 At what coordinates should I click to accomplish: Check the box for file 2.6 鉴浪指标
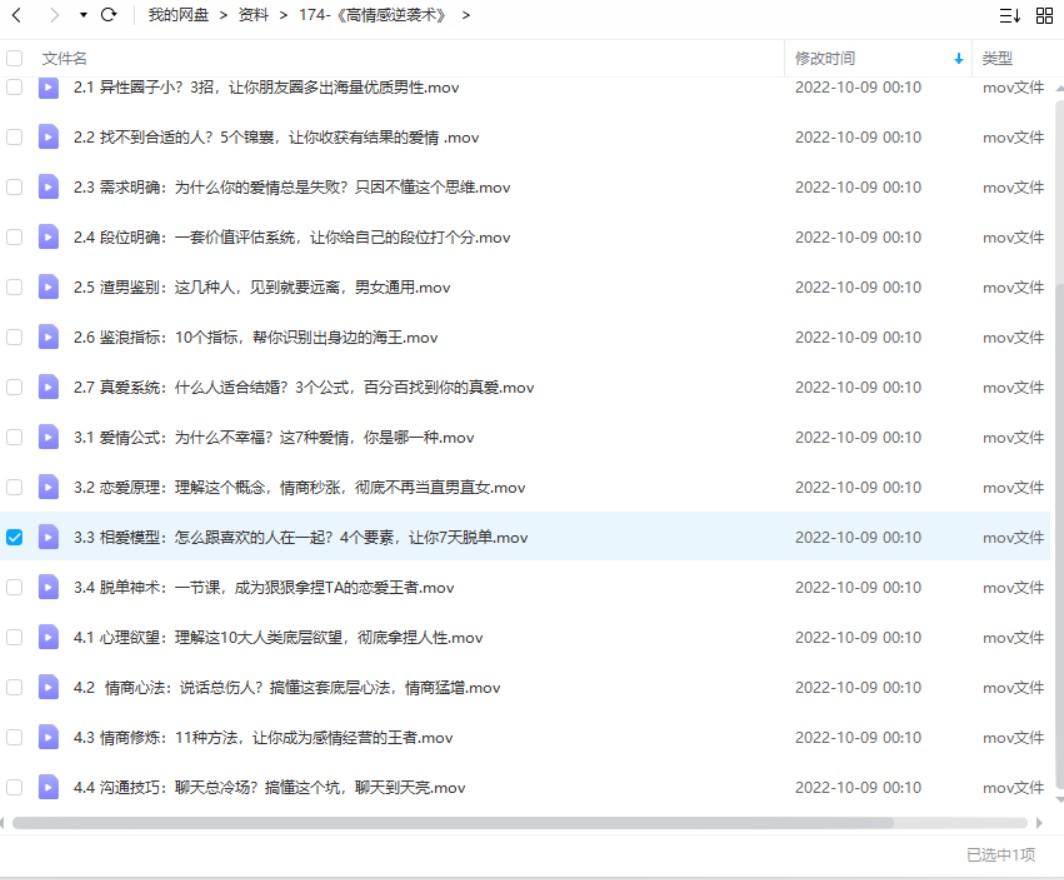tap(14, 337)
